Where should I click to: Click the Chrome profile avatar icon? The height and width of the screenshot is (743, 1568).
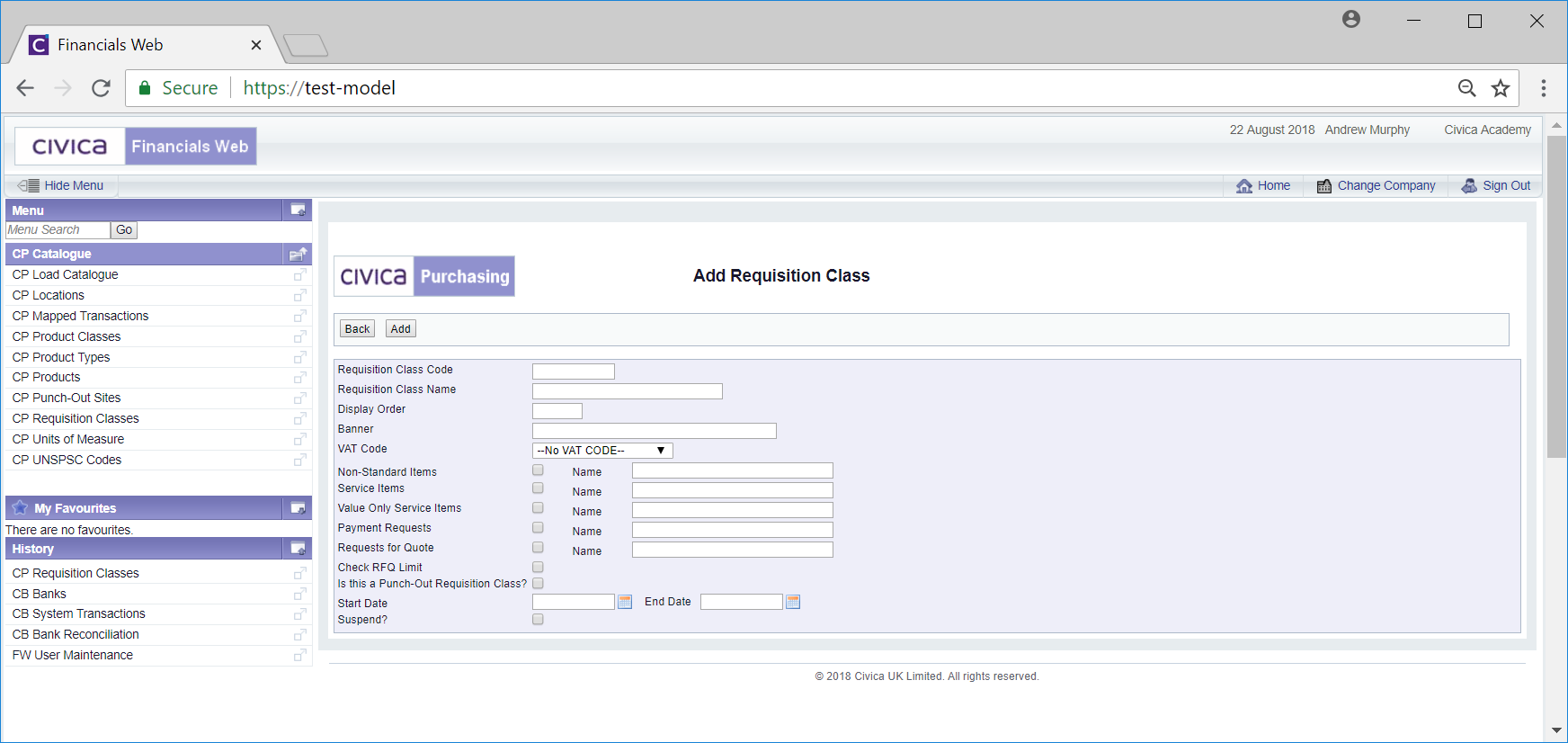pos(1351,19)
